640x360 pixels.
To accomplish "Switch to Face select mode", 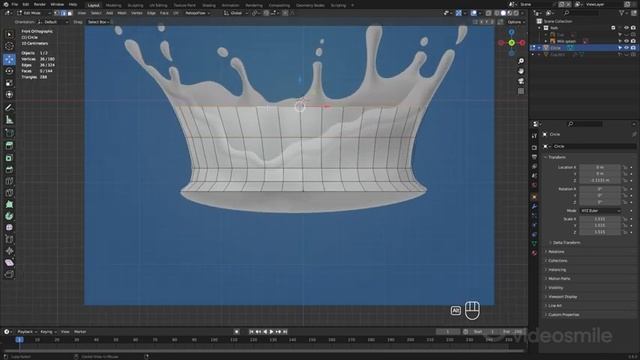I will (70, 13).
